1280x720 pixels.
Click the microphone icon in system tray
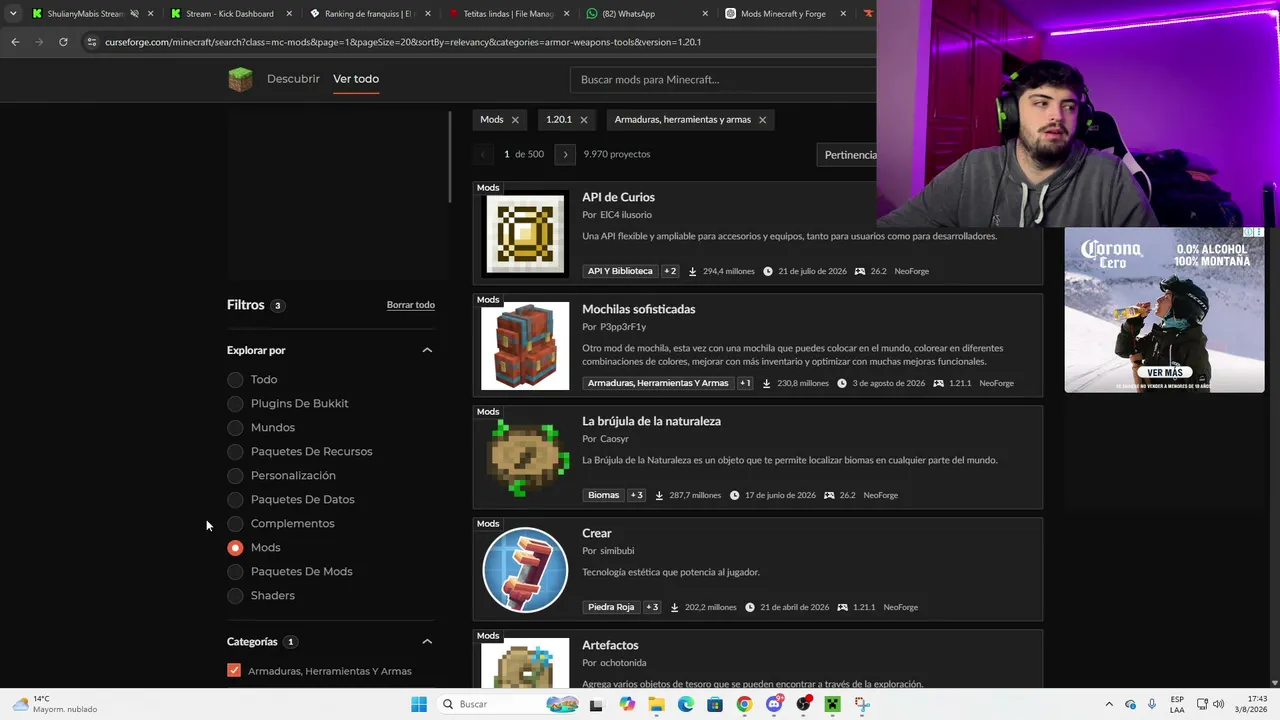(1152, 704)
